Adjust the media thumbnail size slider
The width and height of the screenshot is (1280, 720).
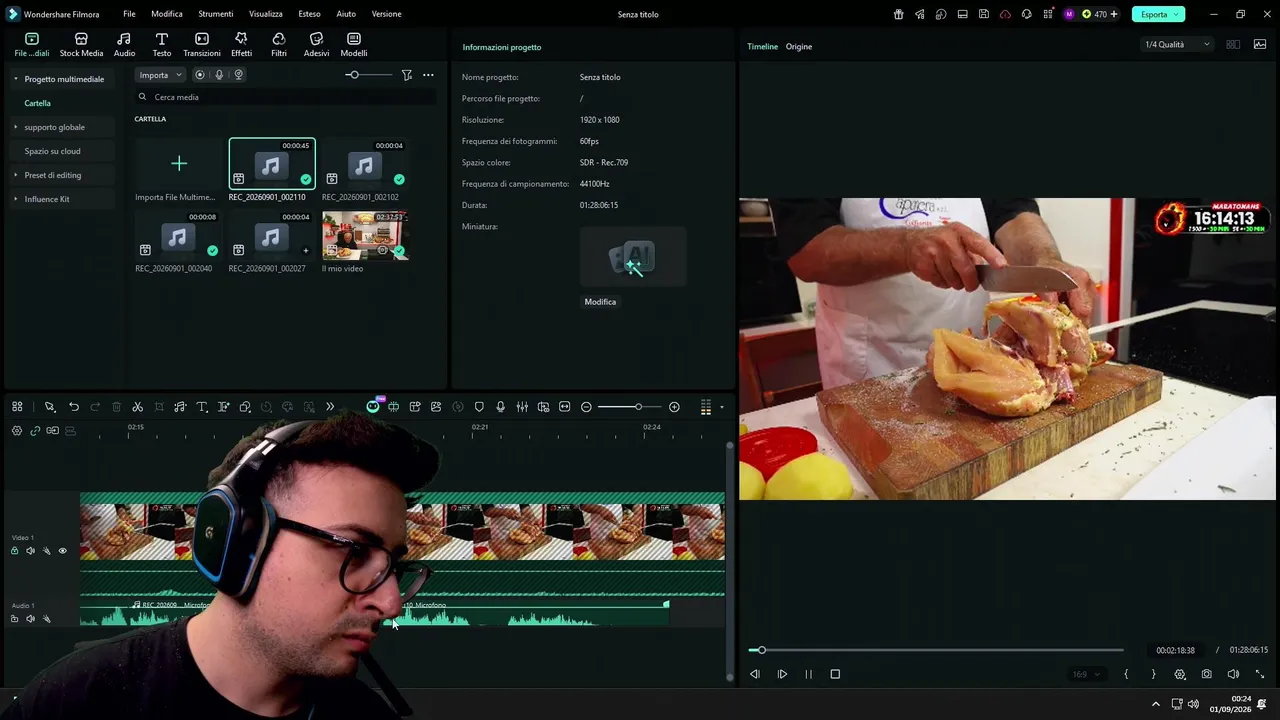[367, 75]
